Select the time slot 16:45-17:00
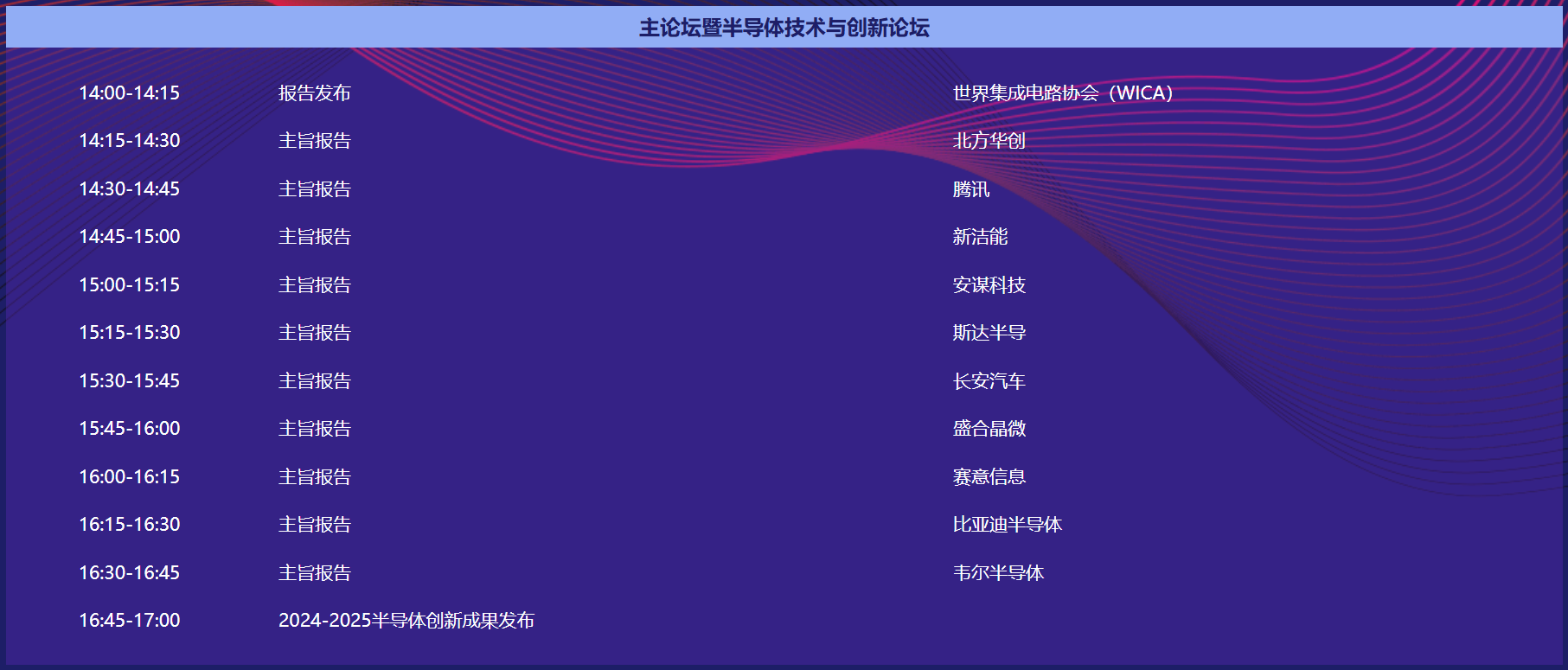 click(129, 620)
